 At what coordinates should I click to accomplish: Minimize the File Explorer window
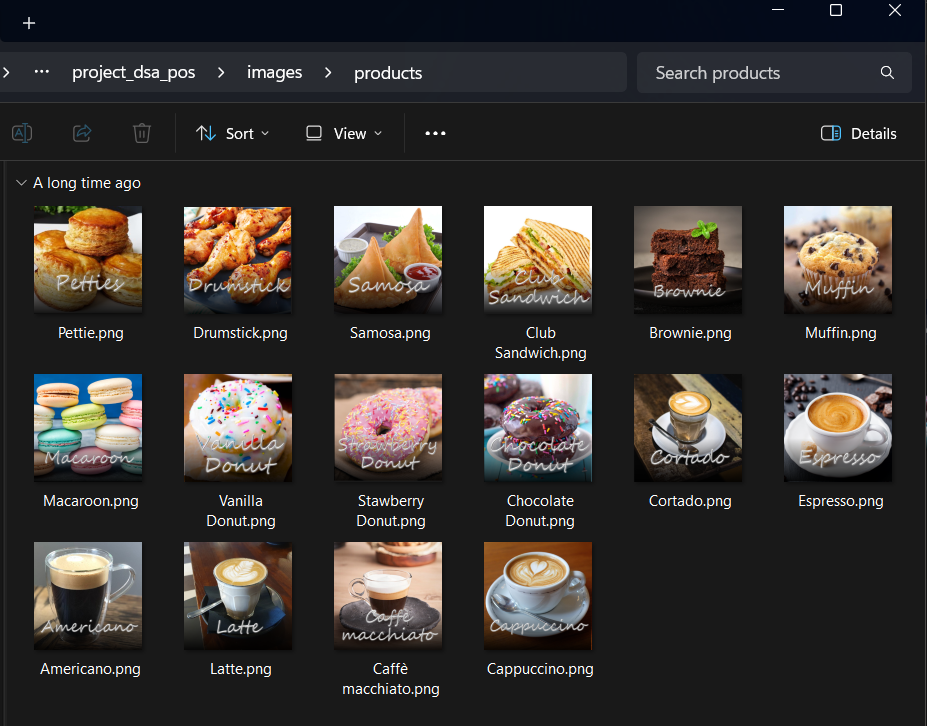coord(778,10)
